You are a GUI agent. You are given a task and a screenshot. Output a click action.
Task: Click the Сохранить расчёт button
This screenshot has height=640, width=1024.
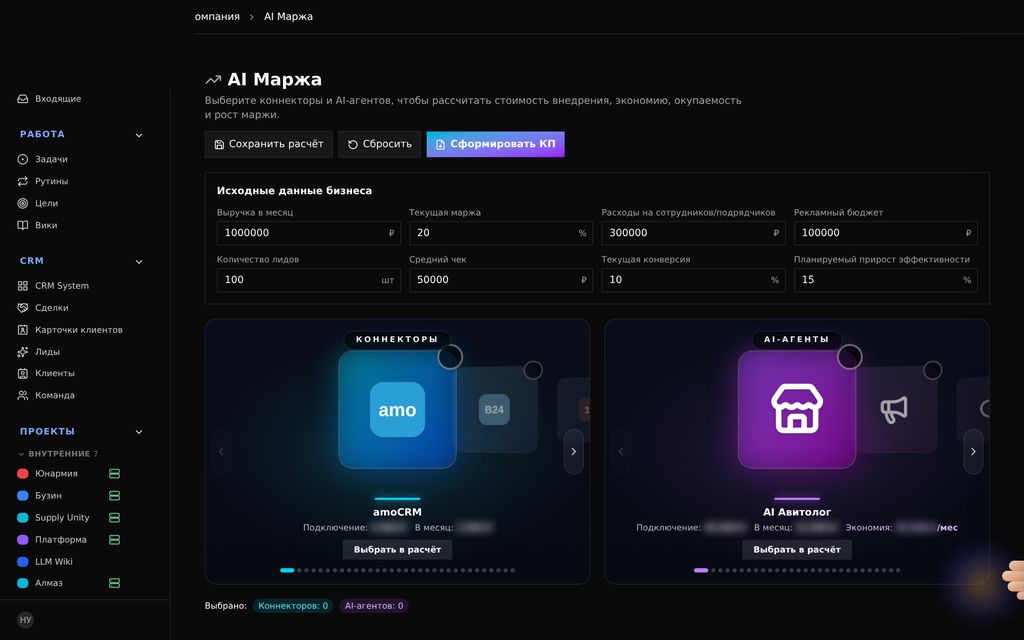tap(268, 144)
